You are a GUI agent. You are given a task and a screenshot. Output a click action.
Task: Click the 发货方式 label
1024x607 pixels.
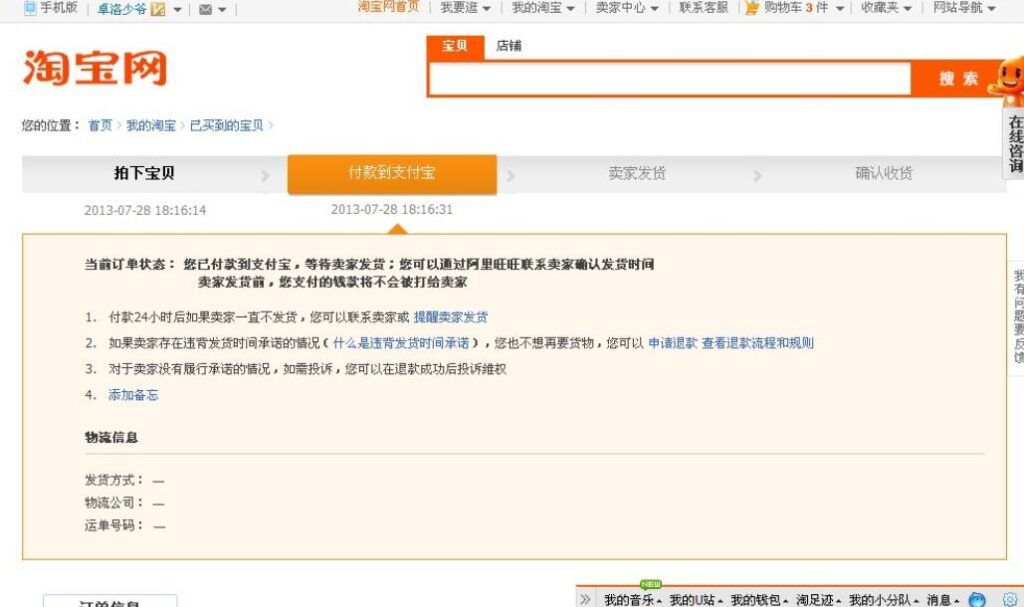point(114,480)
